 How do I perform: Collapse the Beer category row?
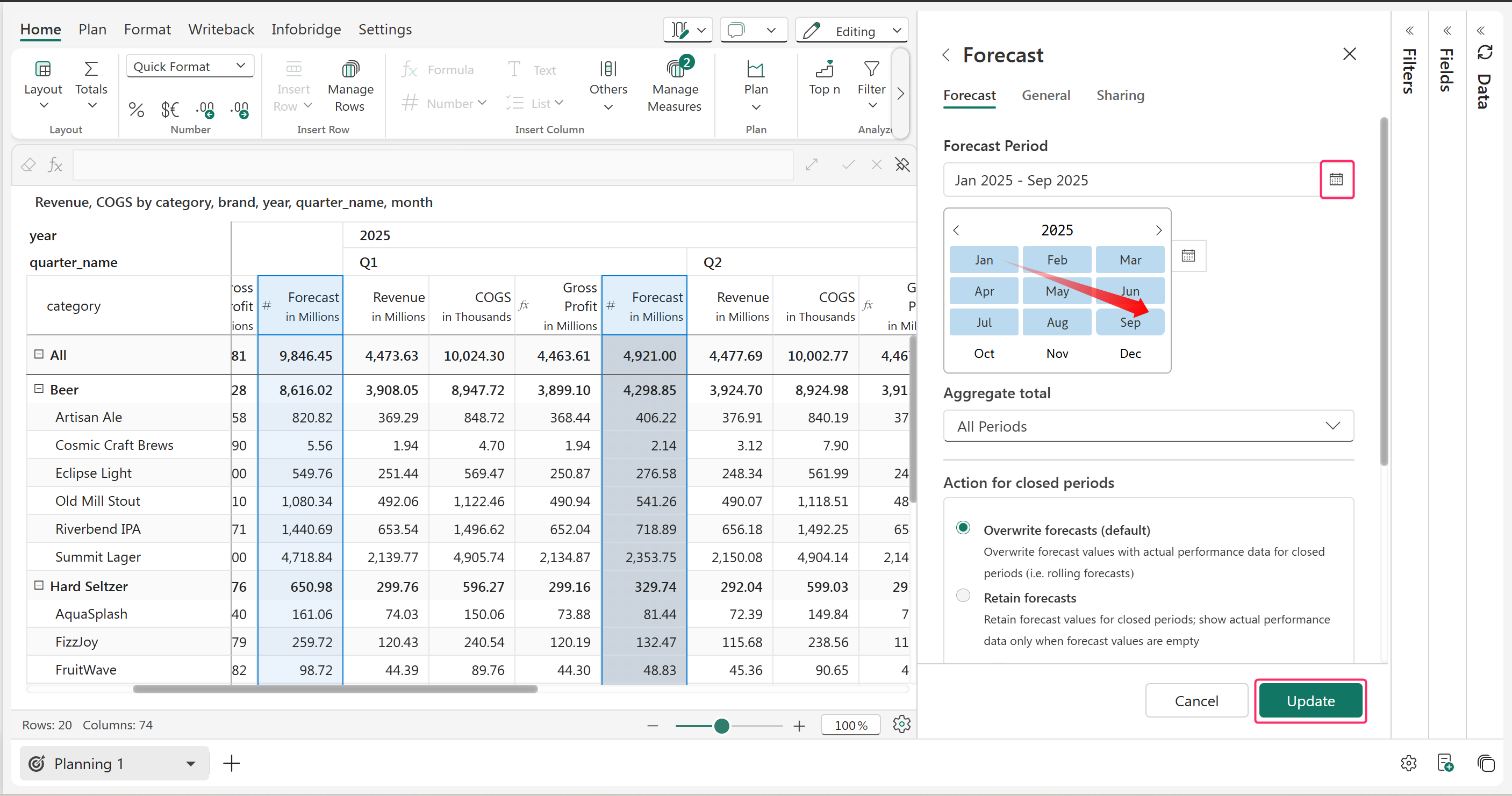click(39, 389)
